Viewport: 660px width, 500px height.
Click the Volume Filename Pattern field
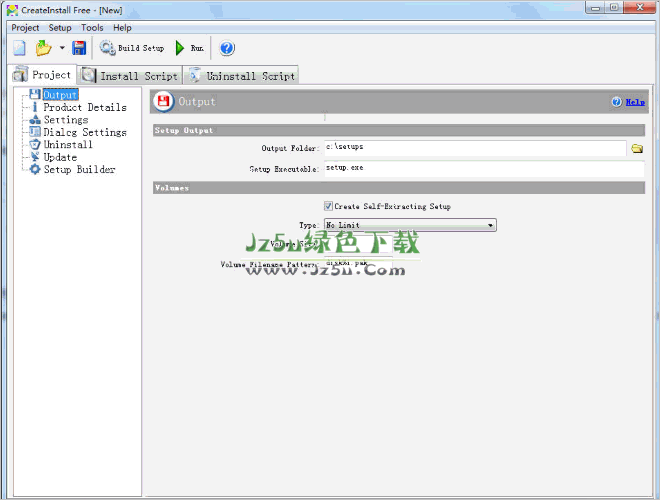[x=358, y=263]
